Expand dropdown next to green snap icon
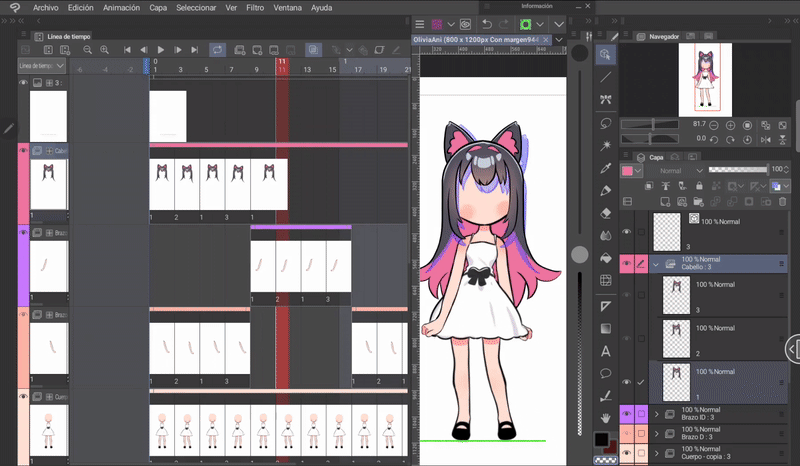 pyautogui.click(x=540, y=24)
